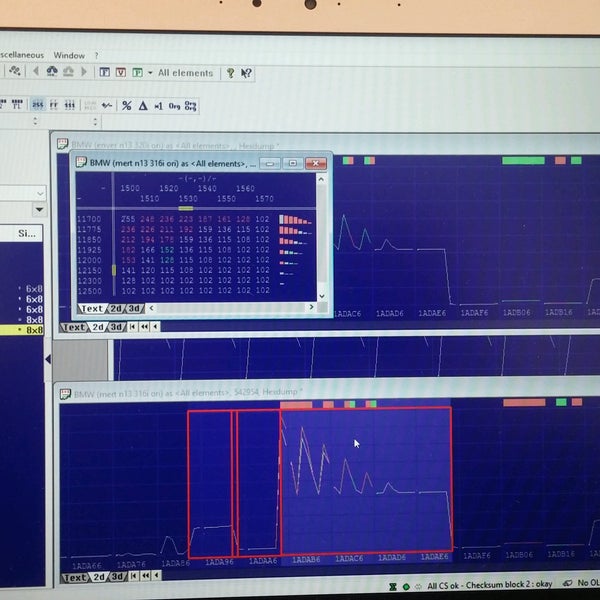Click the plus/minus sign toolbar icon
The height and width of the screenshot is (600, 600).
(107, 105)
